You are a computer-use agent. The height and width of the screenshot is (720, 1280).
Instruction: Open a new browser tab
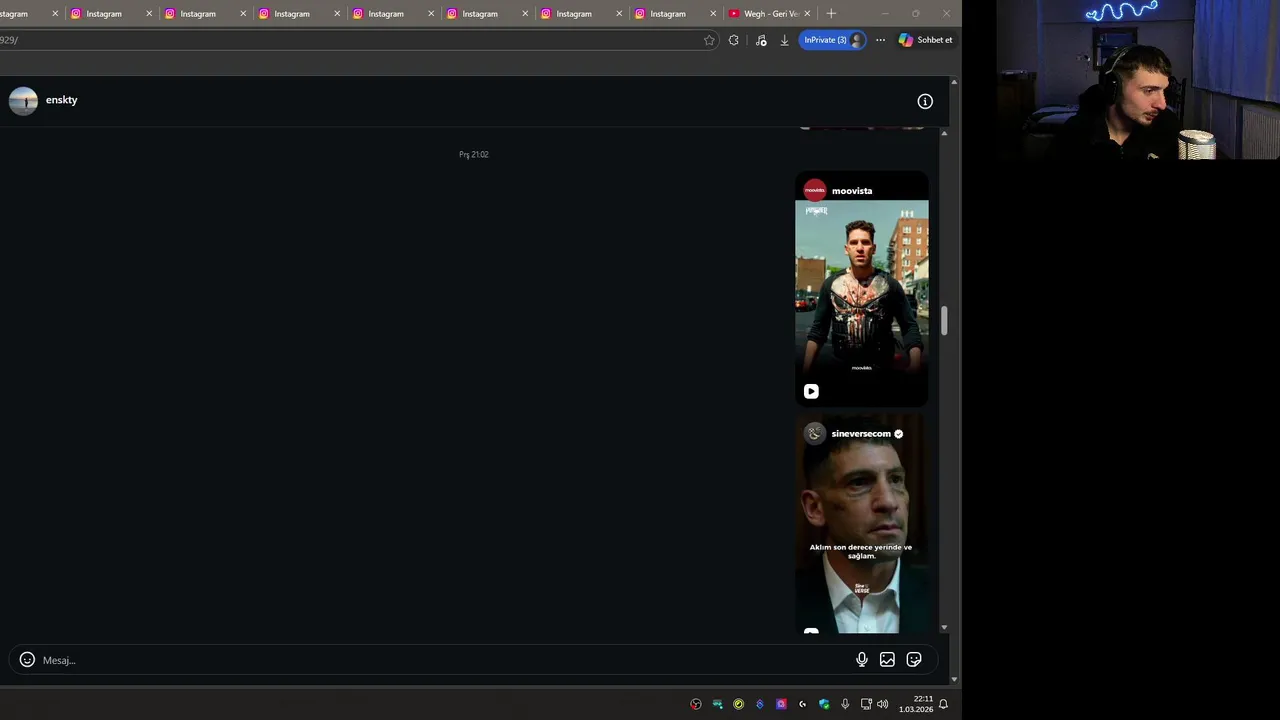pyautogui.click(x=831, y=14)
